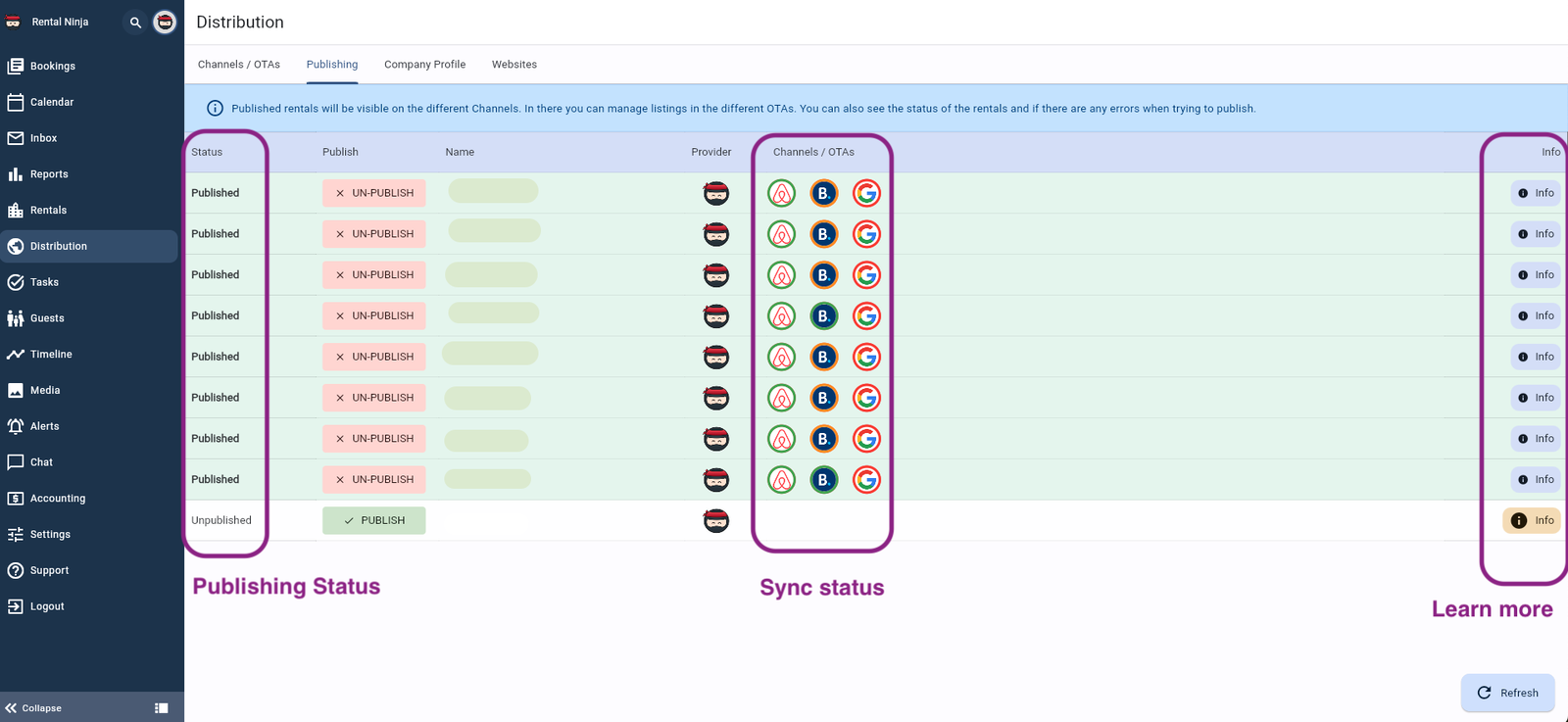The image size is (1568, 722).
Task: Un-publish the fourth rental row
Action: 374,315
